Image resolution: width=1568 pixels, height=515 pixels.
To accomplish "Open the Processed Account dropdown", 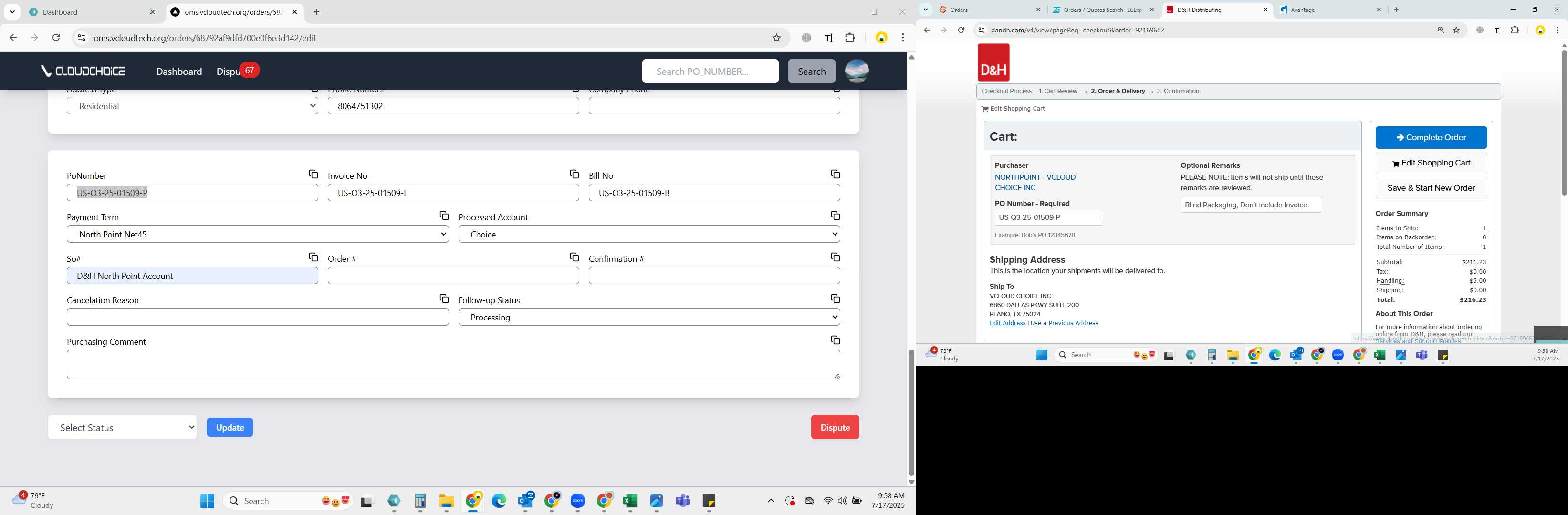I will (x=649, y=234).
